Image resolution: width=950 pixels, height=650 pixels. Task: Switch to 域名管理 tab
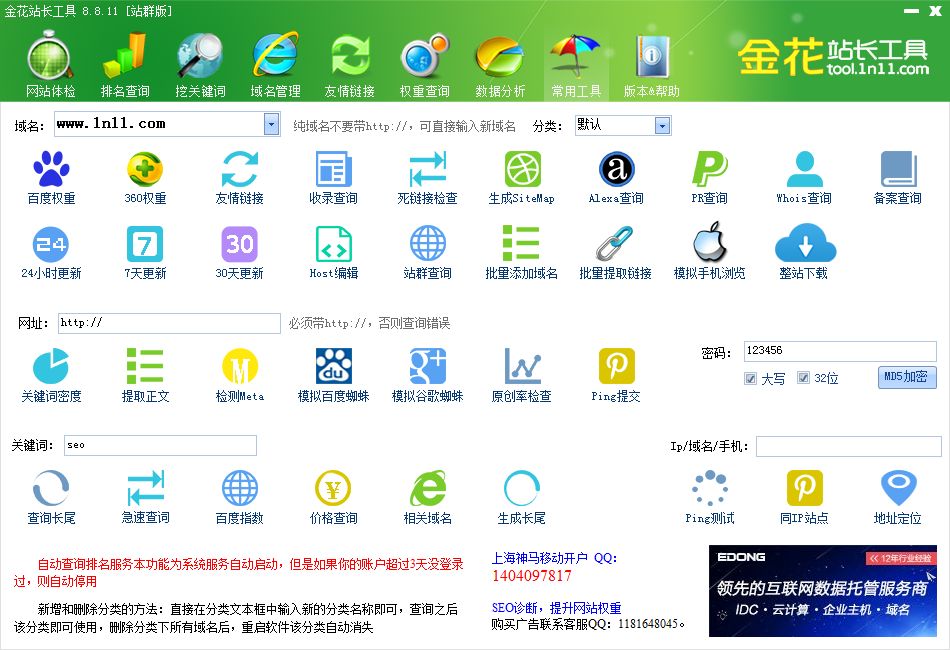pos(275,65)
